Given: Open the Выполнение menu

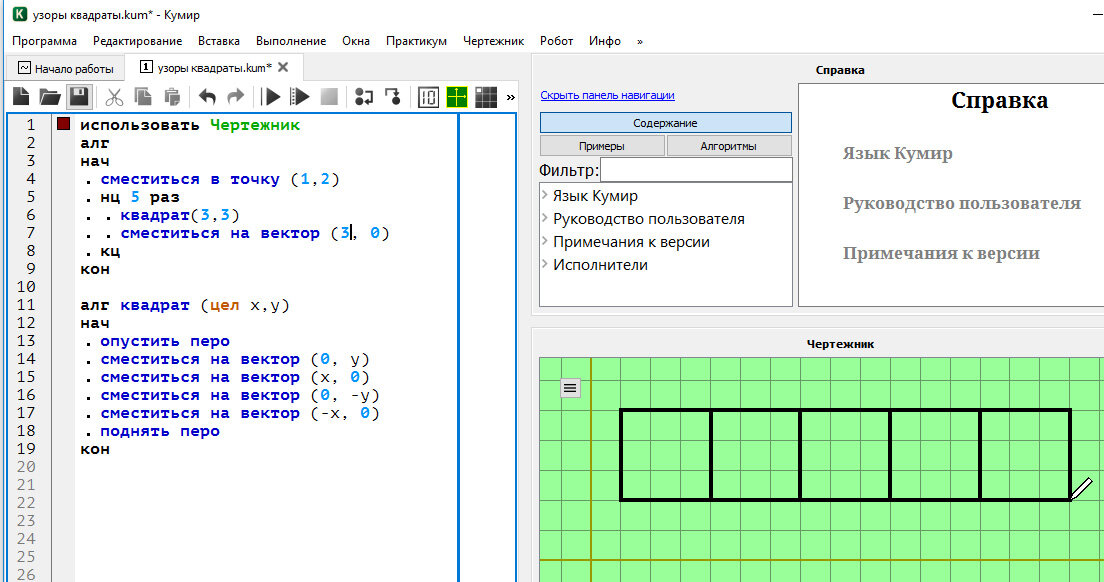Looking at the screenshot, I should pyautogui.click(x=291, y=41).
